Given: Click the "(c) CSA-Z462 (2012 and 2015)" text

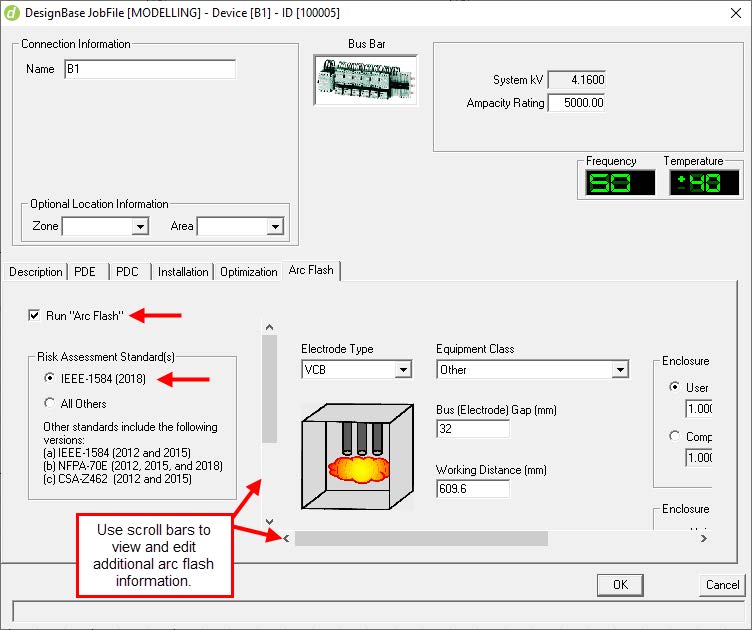Looking at the screenshot, I should 118,479.
